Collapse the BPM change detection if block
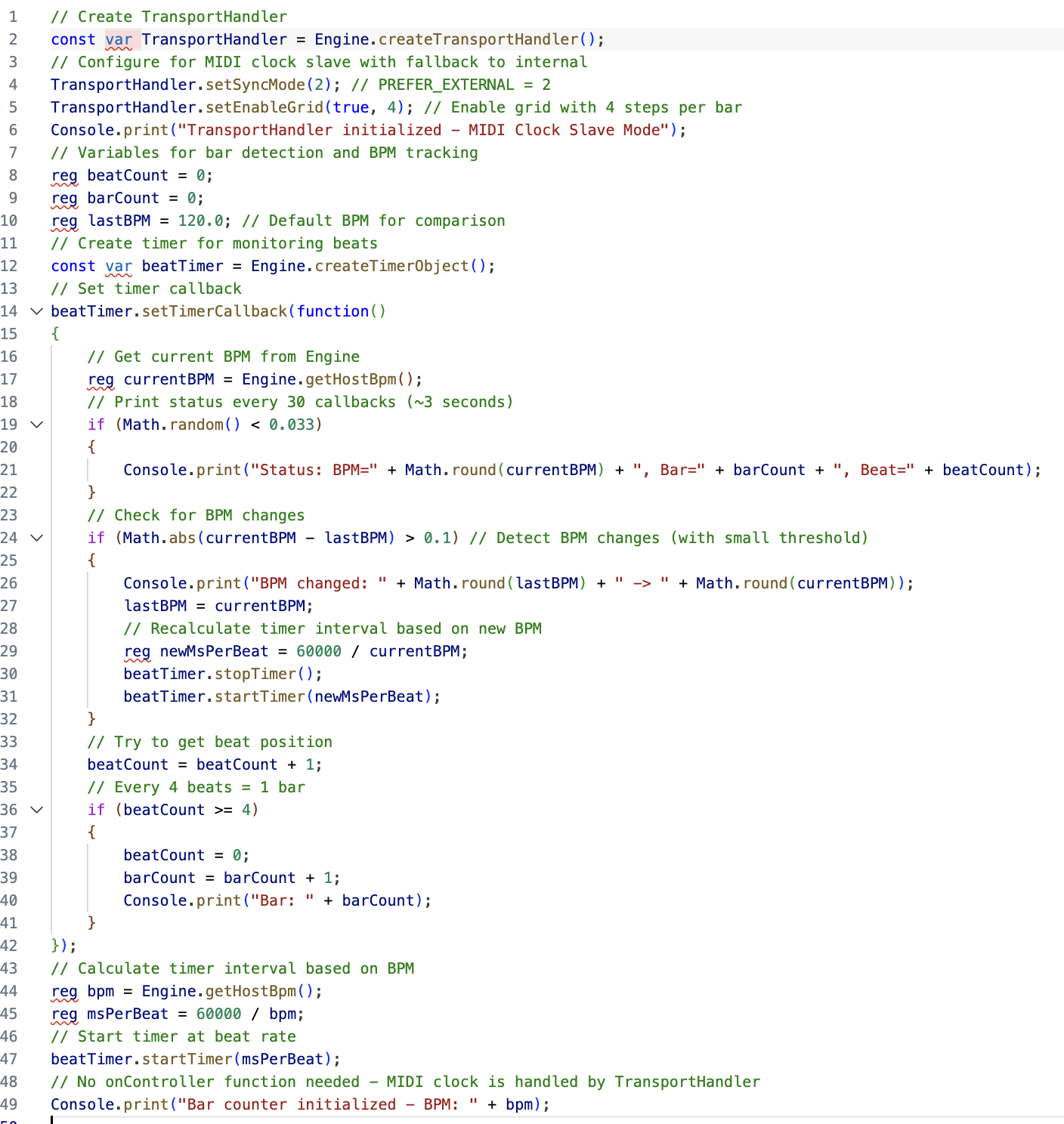Viewport: 1064px width, 1124px height. 36,538
